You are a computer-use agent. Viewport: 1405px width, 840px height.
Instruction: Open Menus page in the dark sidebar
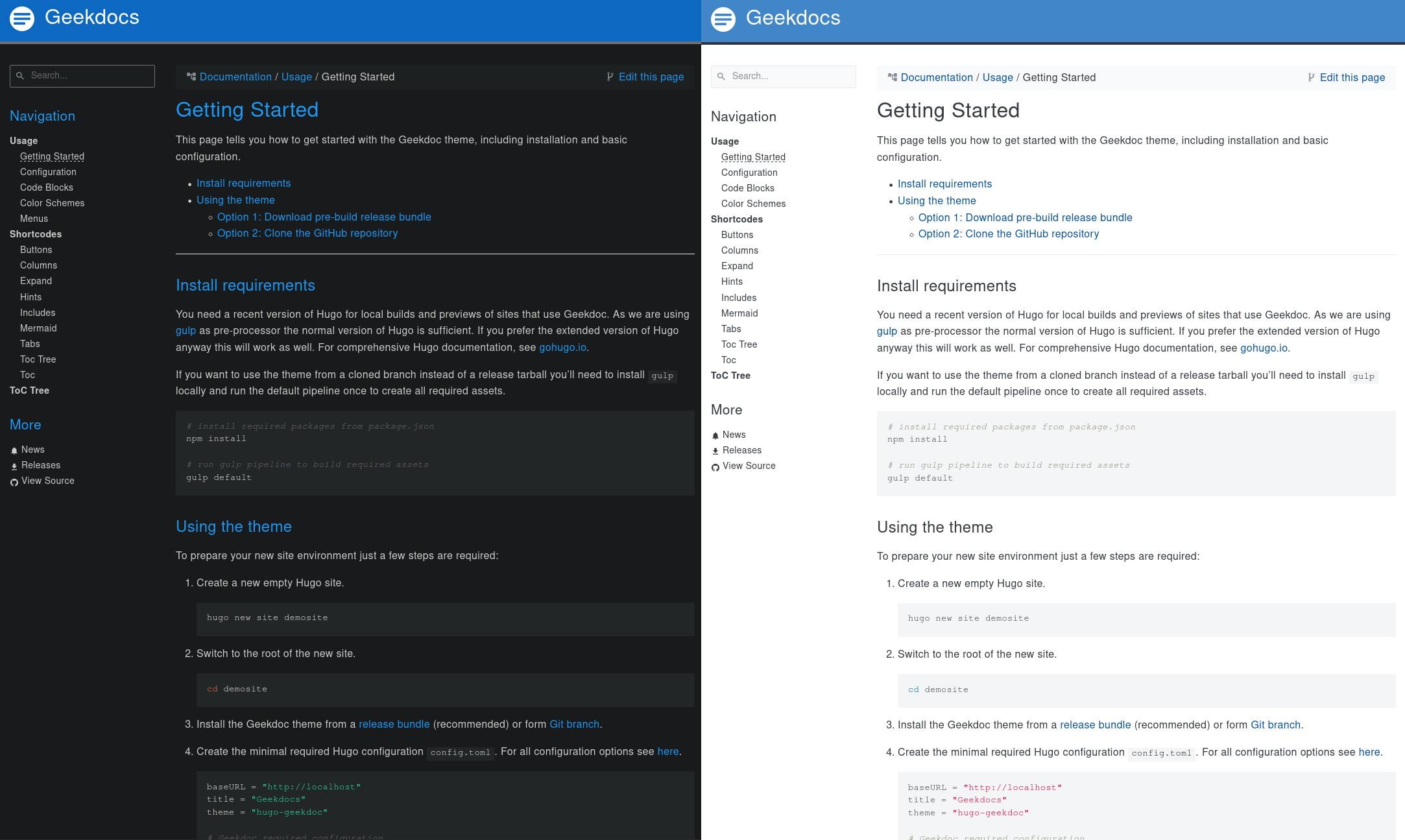[34, 219]
